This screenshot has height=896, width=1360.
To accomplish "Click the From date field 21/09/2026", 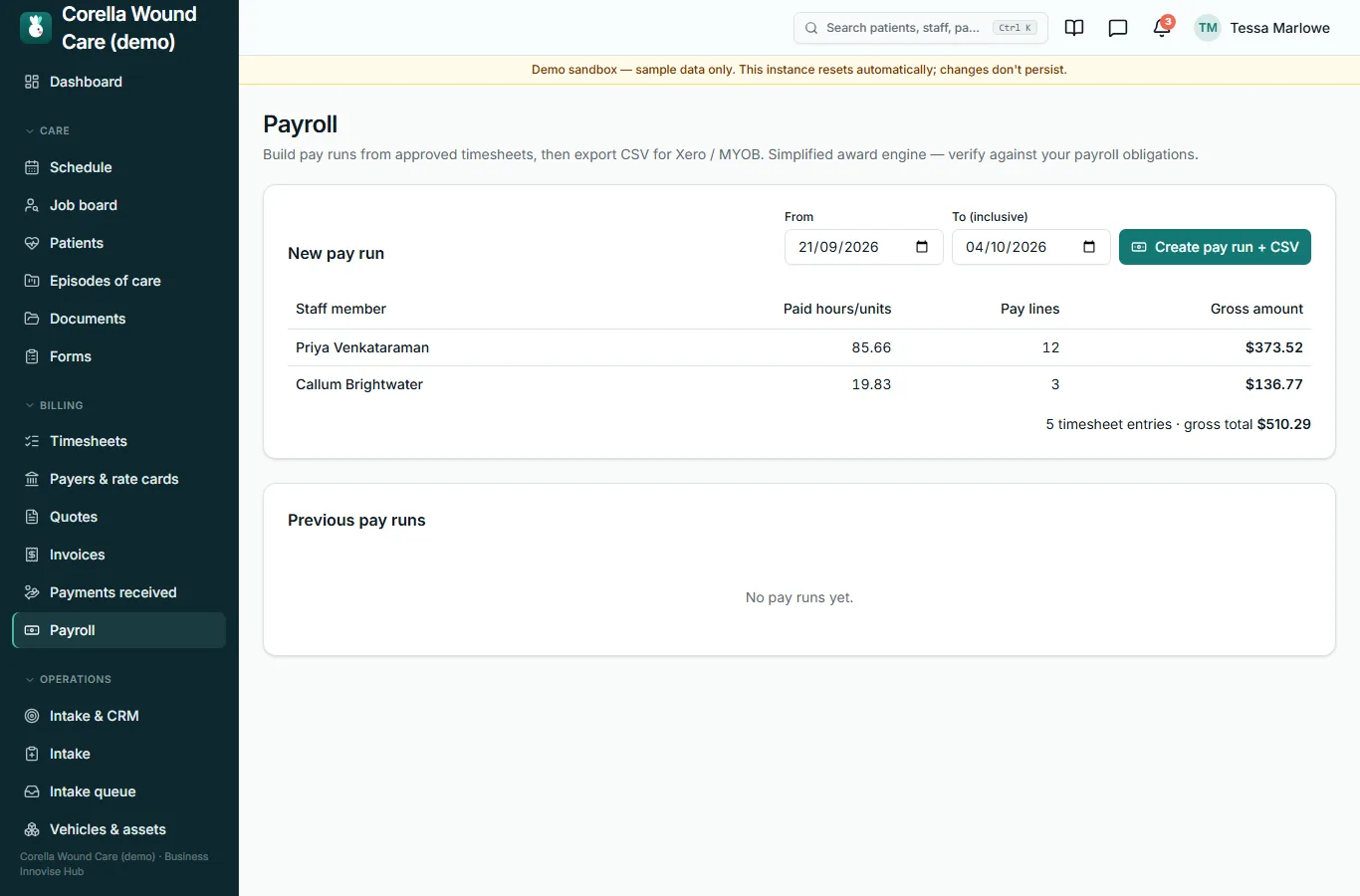I will point(864,247).
